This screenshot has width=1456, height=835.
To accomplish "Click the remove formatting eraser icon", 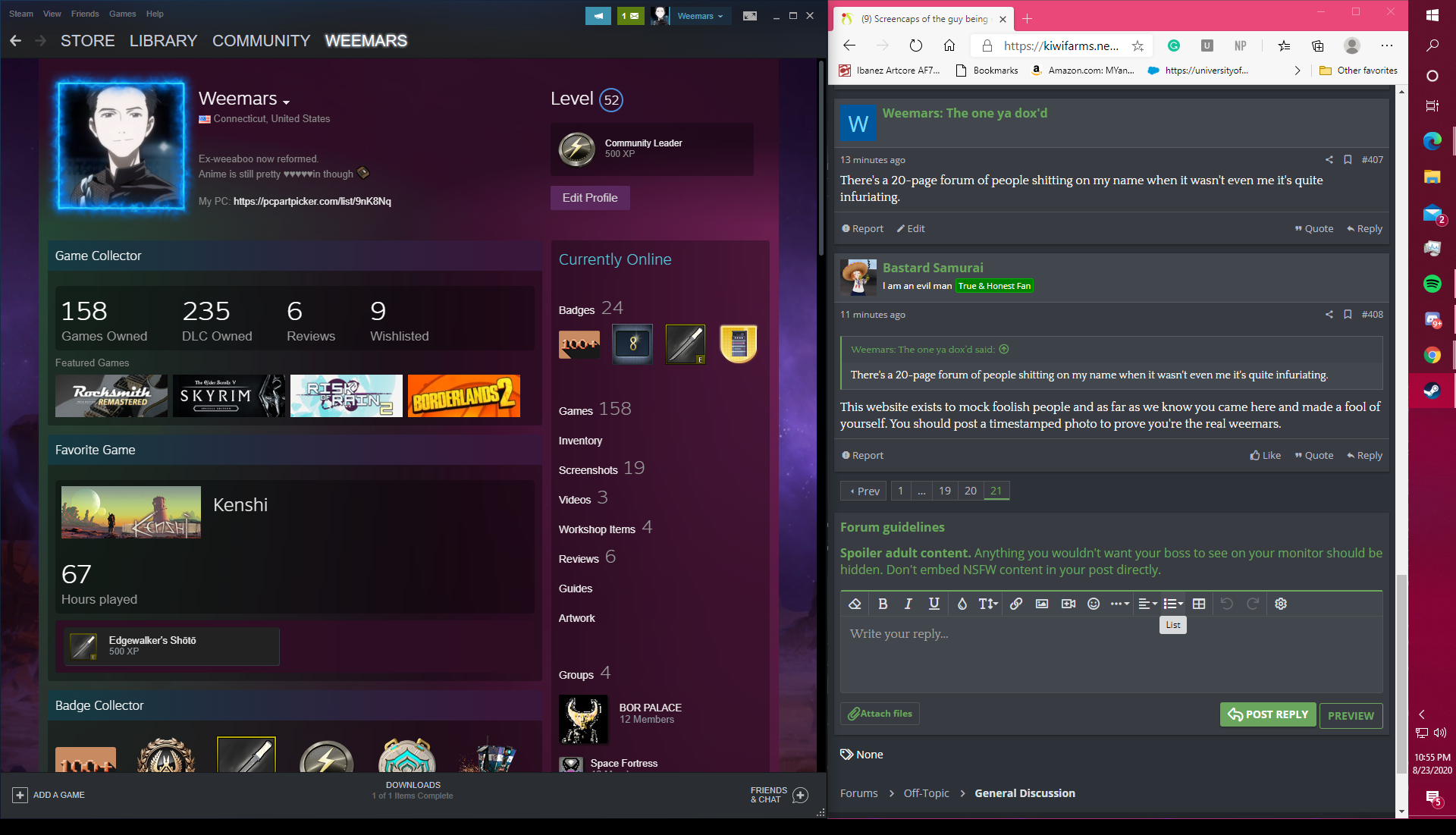I will pyautogui.click(x=855, y=604).
